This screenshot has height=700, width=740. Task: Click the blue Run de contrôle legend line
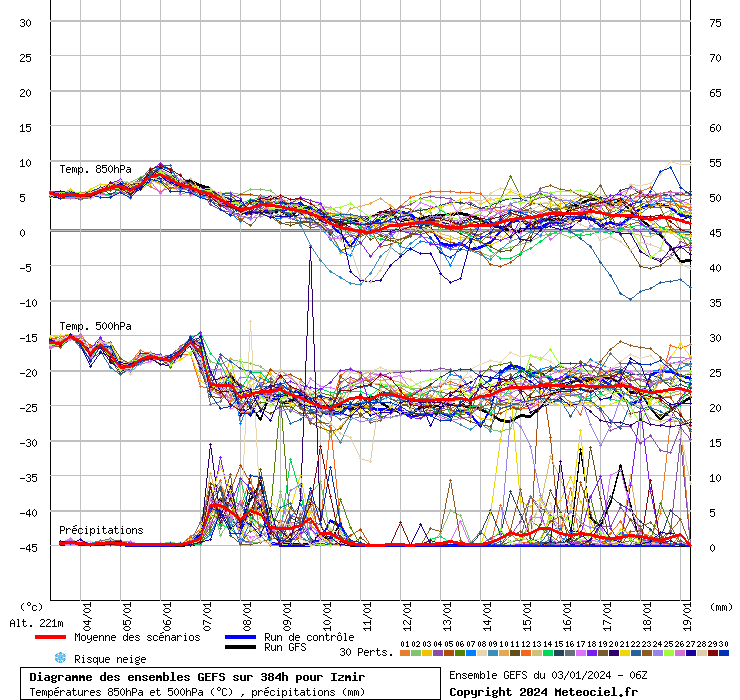tap(240, 637)
